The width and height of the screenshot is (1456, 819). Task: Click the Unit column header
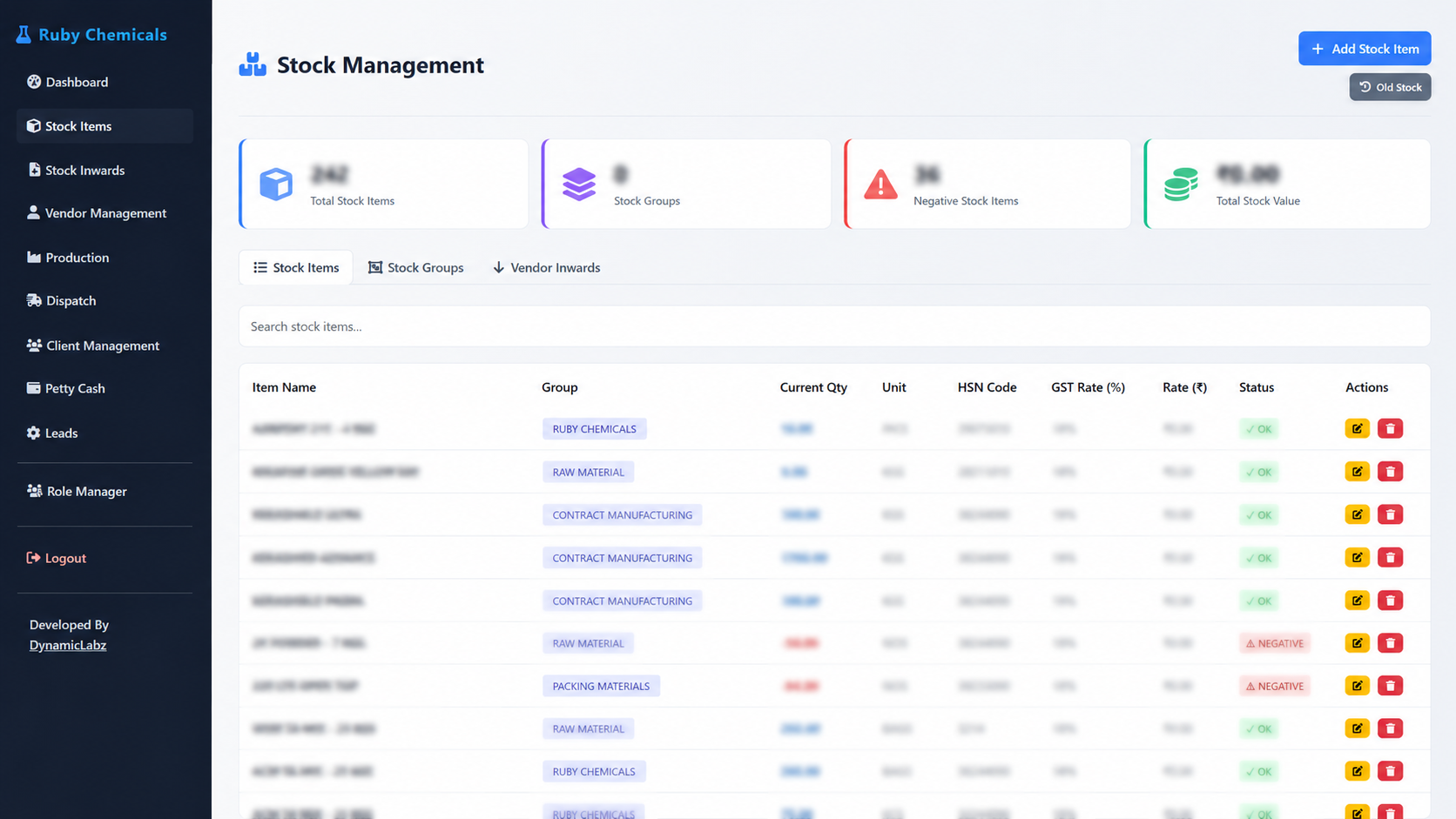(894, 387)
